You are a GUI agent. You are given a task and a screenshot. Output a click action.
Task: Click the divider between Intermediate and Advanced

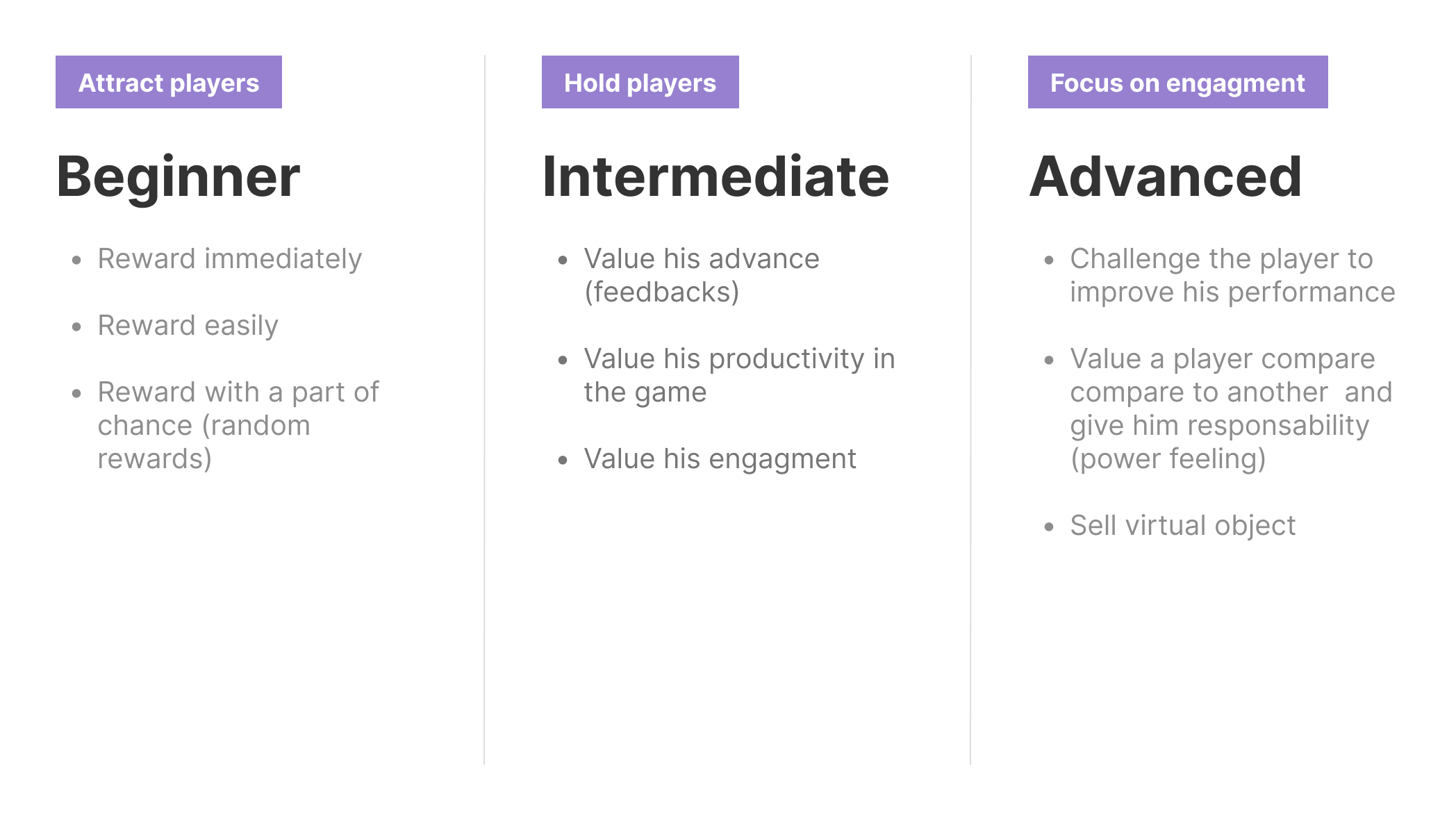pyautogui.click(x=971, y=410)
